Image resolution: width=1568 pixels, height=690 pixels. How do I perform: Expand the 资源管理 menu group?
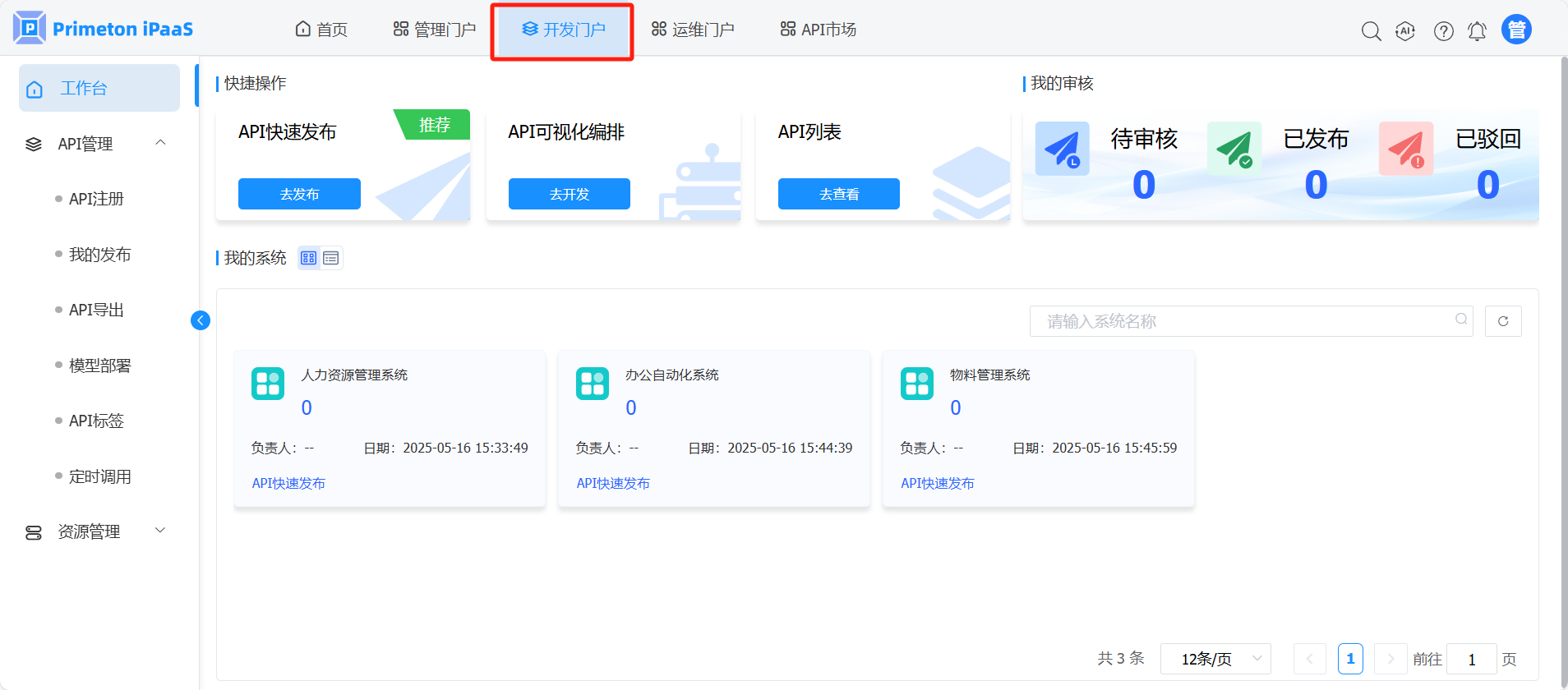tap(161, 531)
